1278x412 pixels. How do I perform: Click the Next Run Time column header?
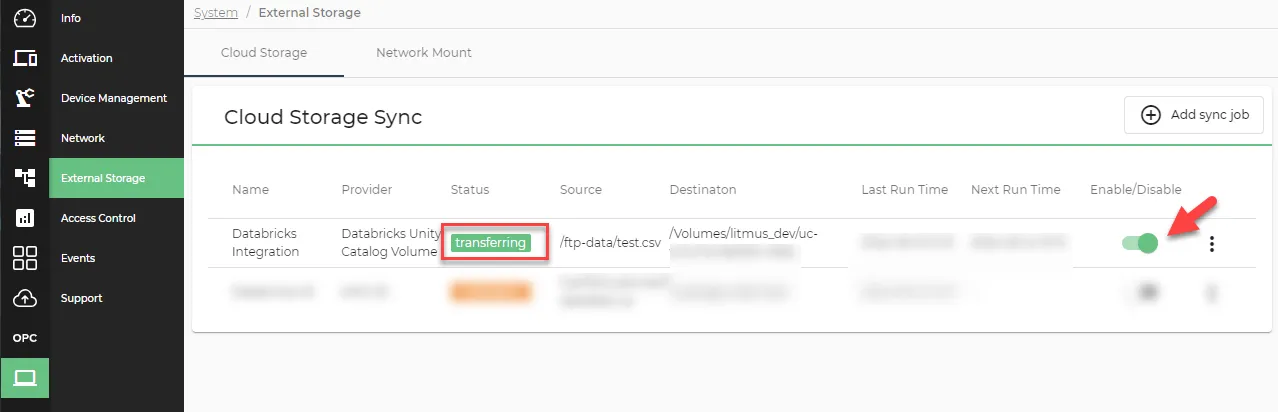(x=1016, y=190)
